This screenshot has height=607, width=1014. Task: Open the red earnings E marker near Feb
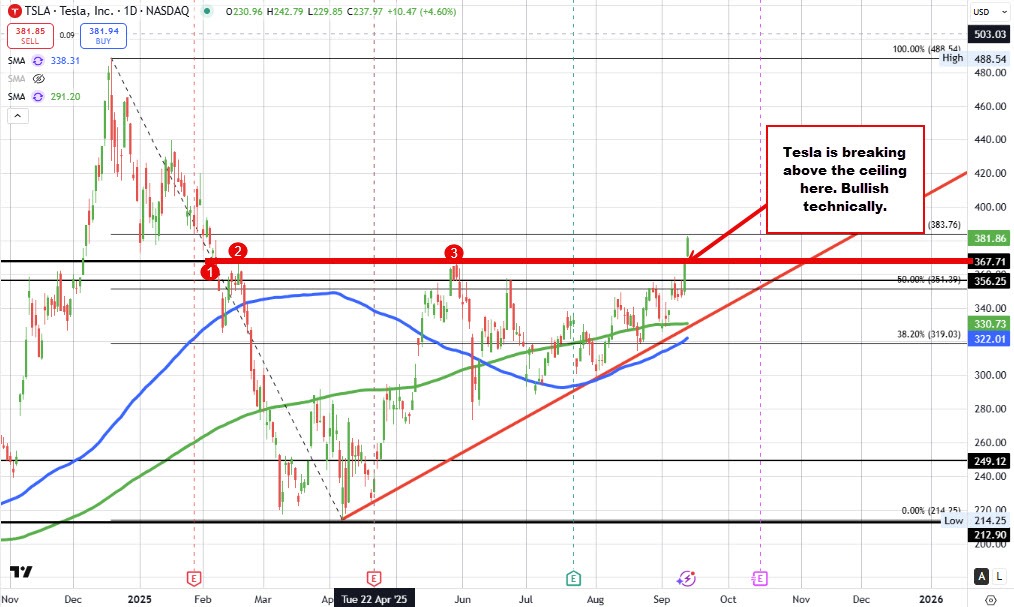tap(194, 578)
